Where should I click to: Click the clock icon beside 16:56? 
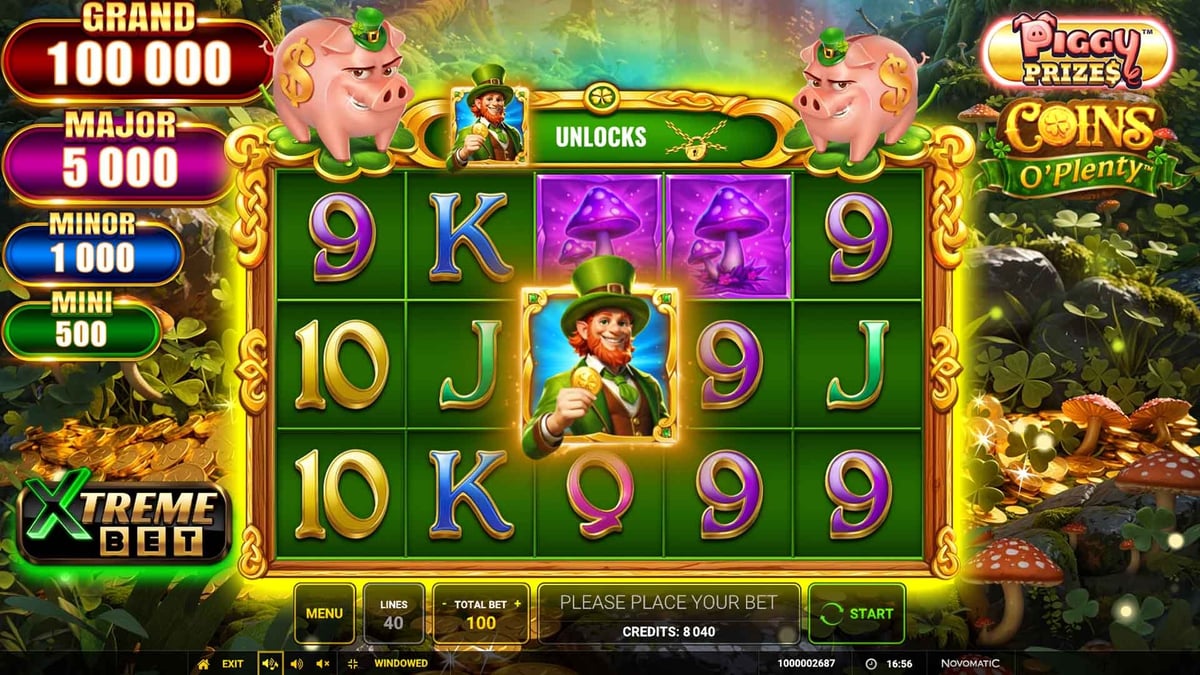(x=870, y=663)
